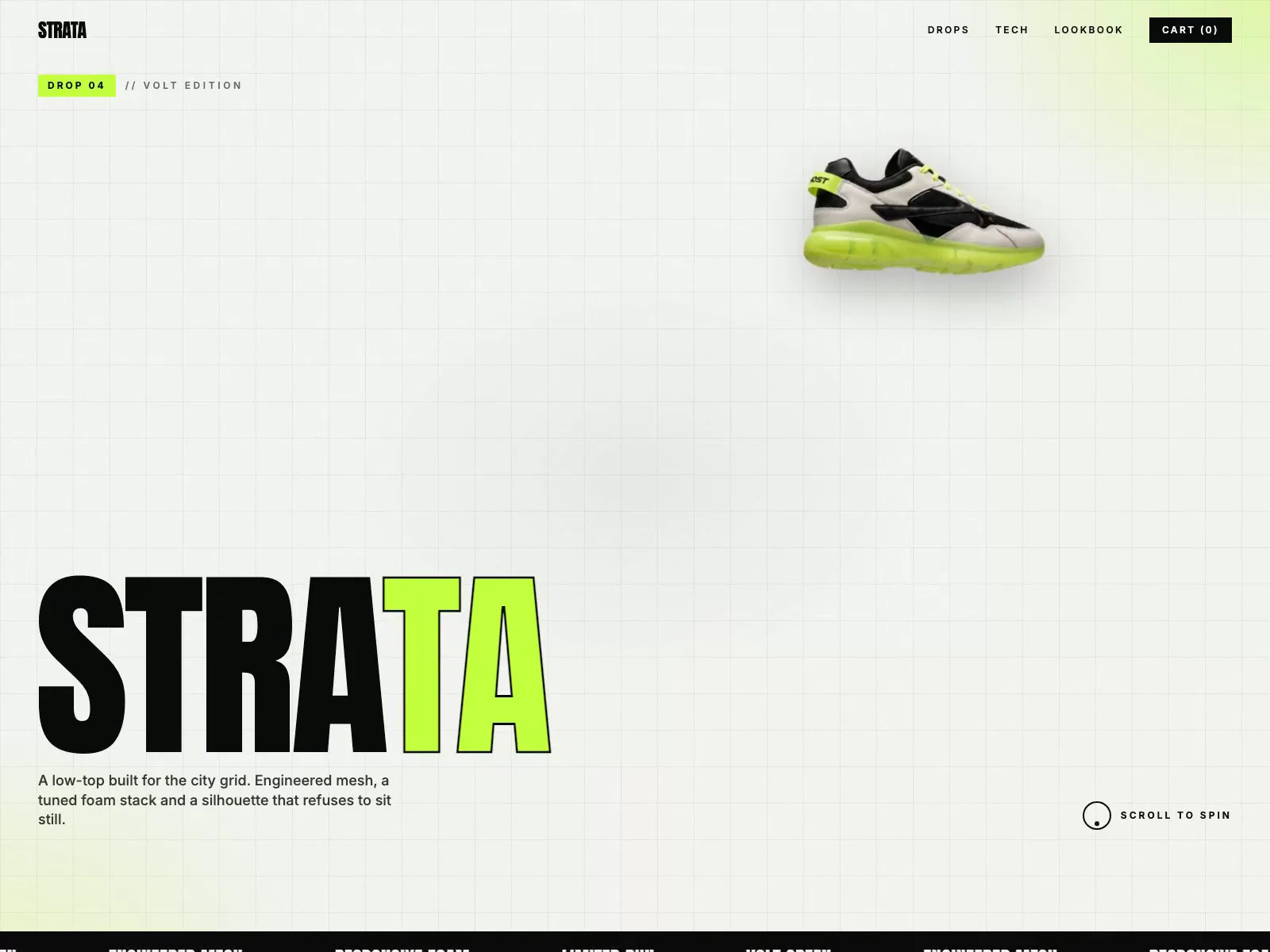Open the Drops navigation link
This screenshot has width=1270, height=952.
(x=949, y=30)
